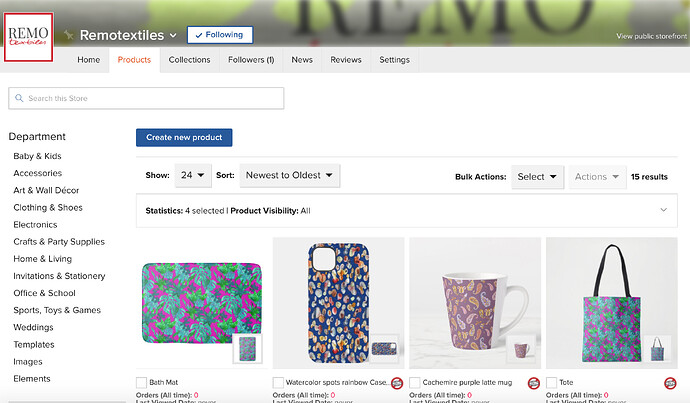The height and width of the screenshot is (403, 690).
Task: Focus the Search this Store field
Action: pyautogui.click(x=146, y=98)
